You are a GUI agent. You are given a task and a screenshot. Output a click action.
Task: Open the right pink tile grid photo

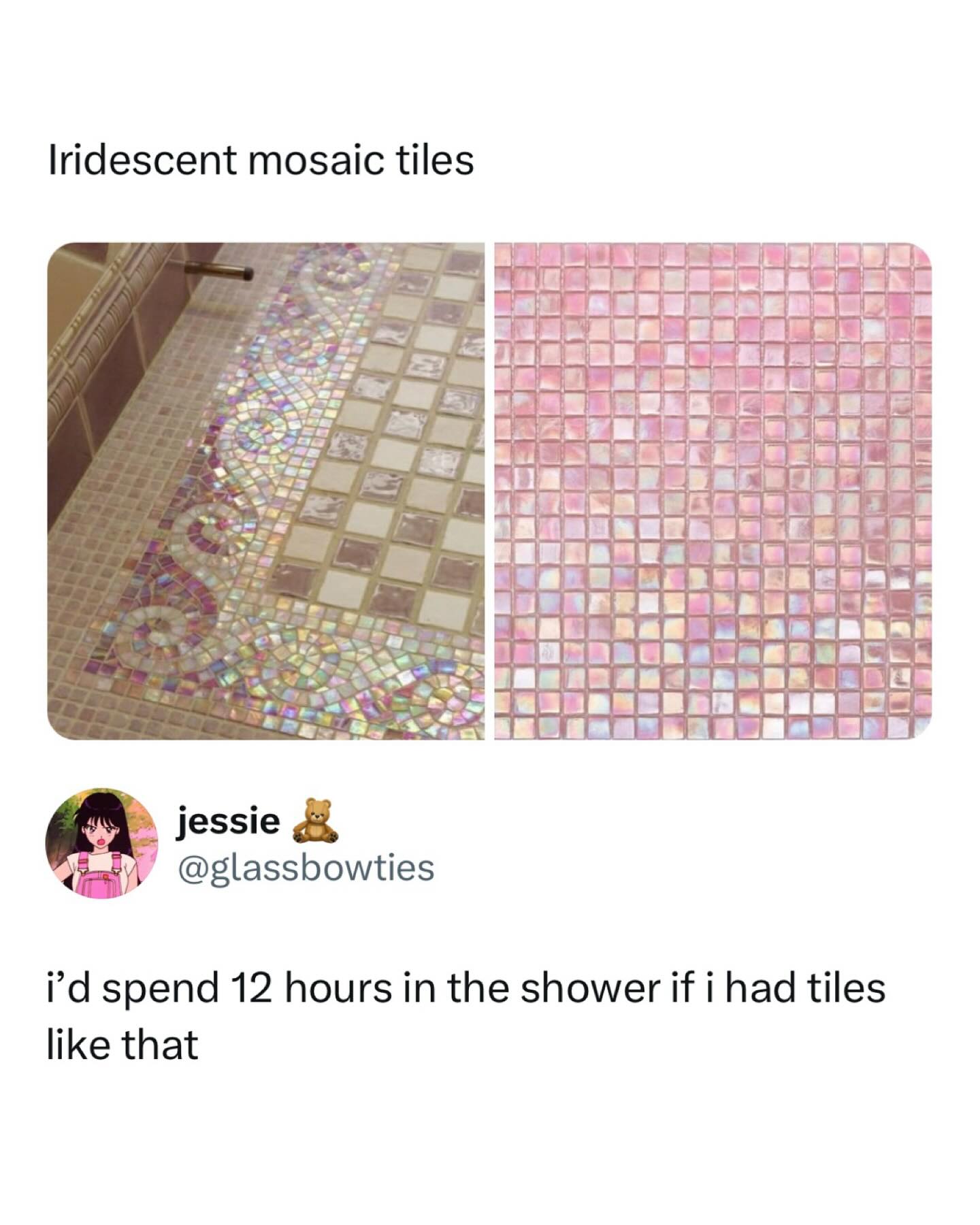[713, 491]
